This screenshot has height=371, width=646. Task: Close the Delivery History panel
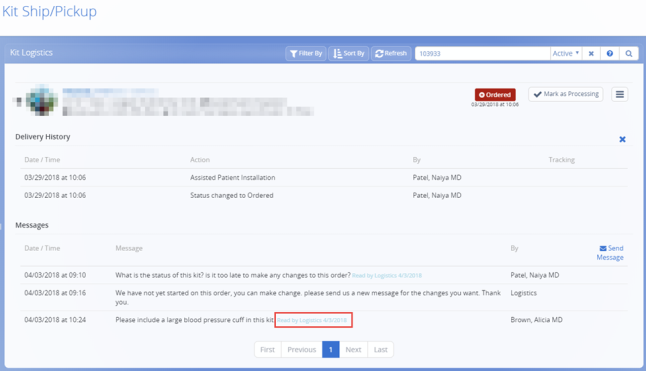click(622, 139)
